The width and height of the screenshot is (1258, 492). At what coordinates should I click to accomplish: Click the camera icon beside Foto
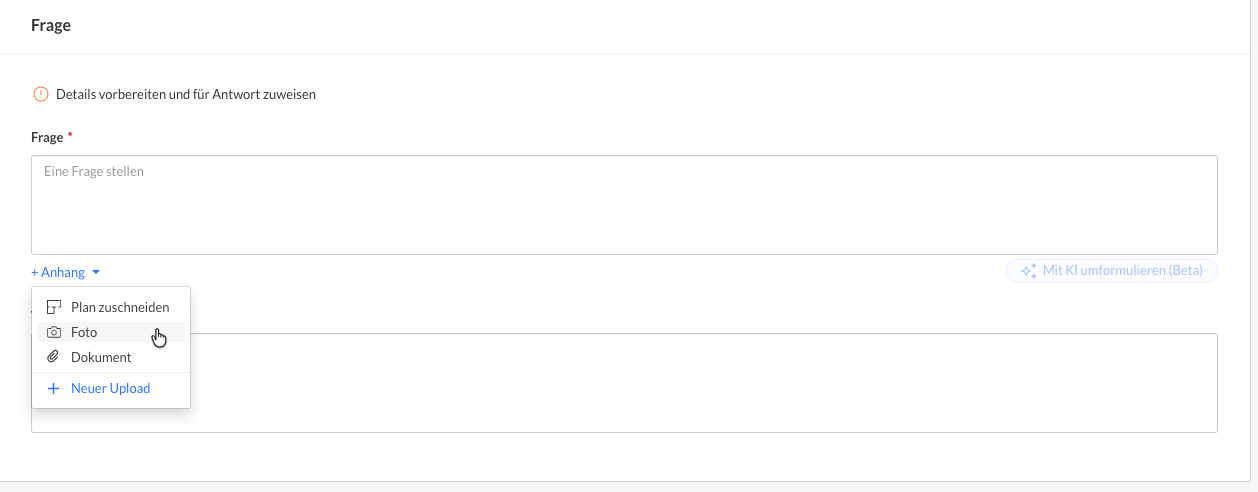tap(54, 332)
